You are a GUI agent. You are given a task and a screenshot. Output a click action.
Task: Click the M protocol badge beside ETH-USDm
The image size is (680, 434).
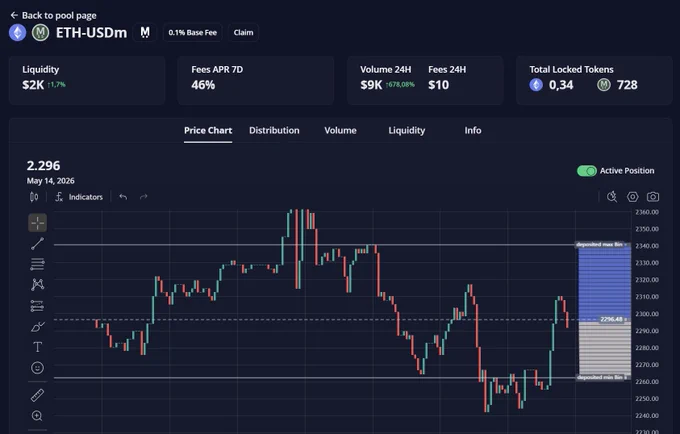(x=145, y=33)
